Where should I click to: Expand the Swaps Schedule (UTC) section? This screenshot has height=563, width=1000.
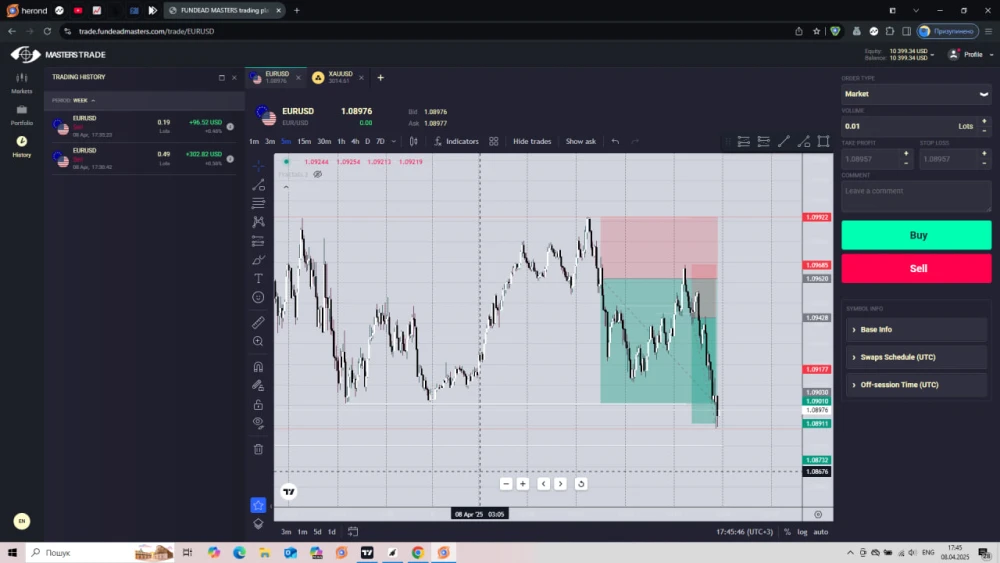click(915, 357)
